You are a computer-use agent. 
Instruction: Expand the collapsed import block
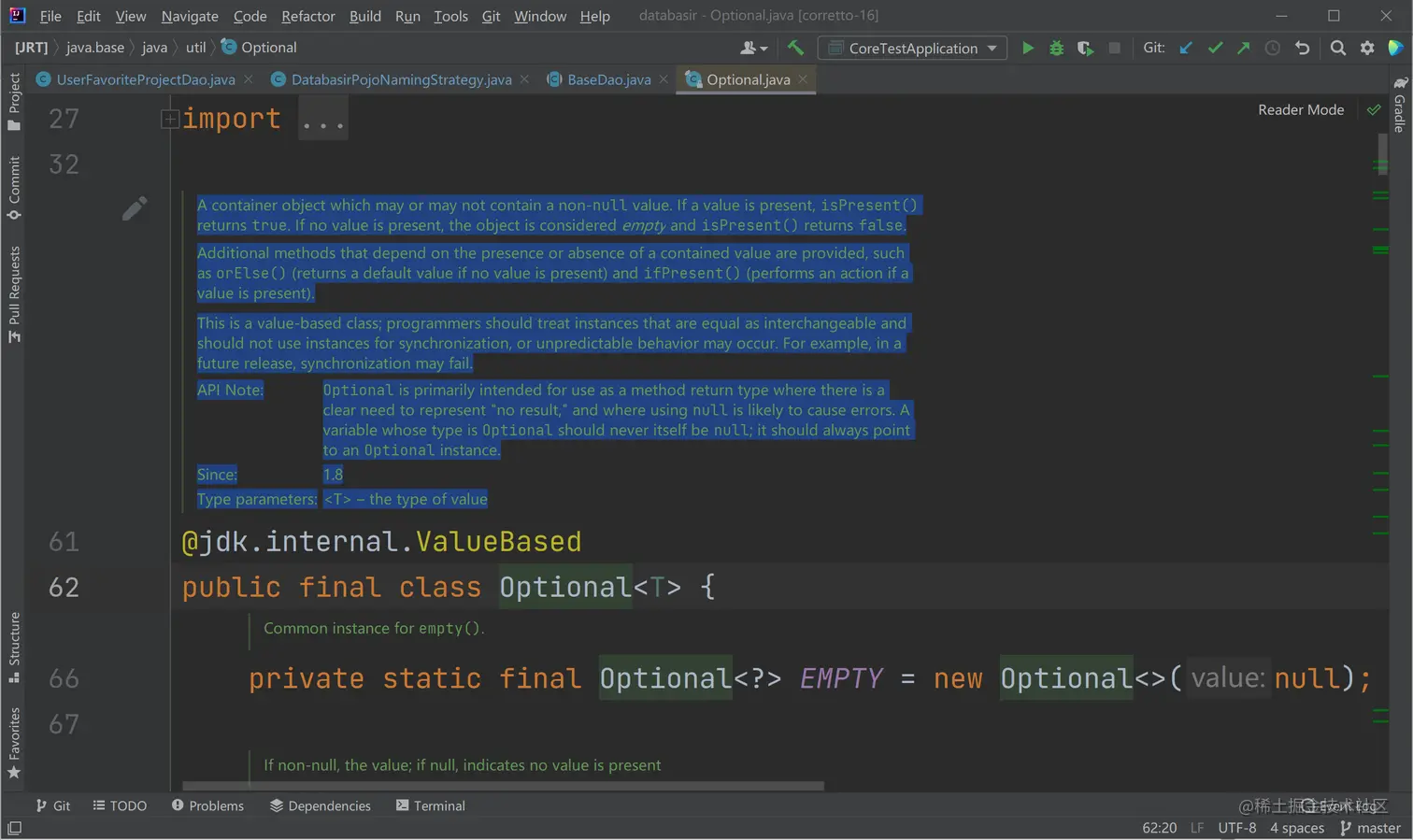pos(170,119)
